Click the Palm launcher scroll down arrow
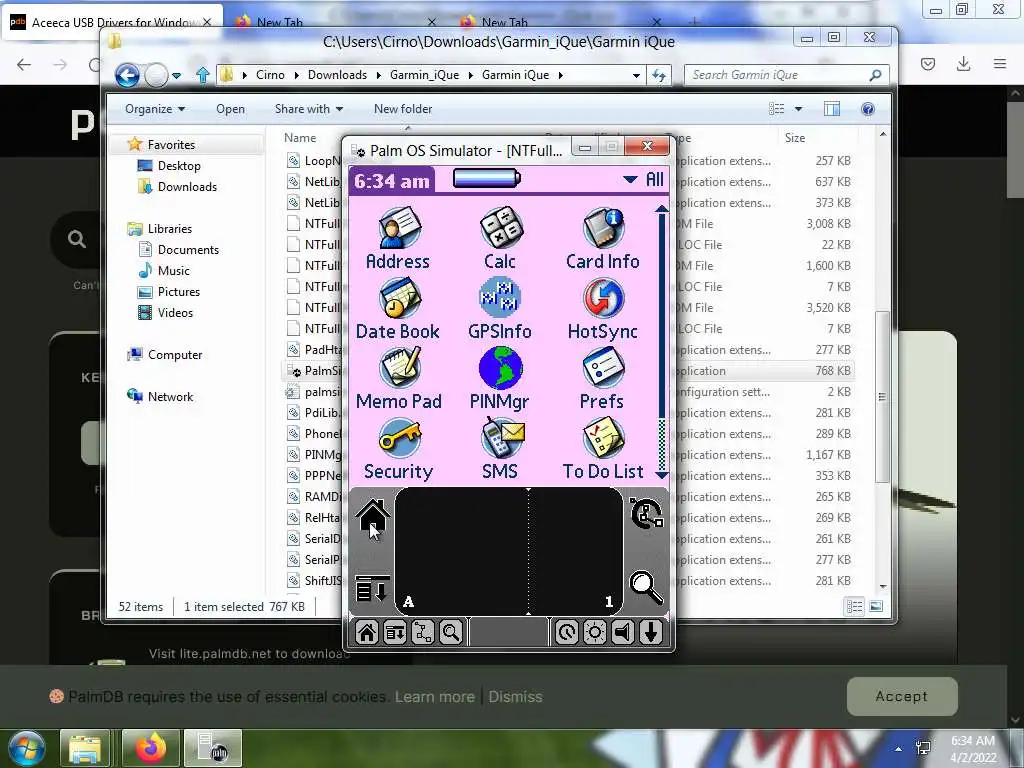The image size is (1024, 768). [x=661, y=475]
